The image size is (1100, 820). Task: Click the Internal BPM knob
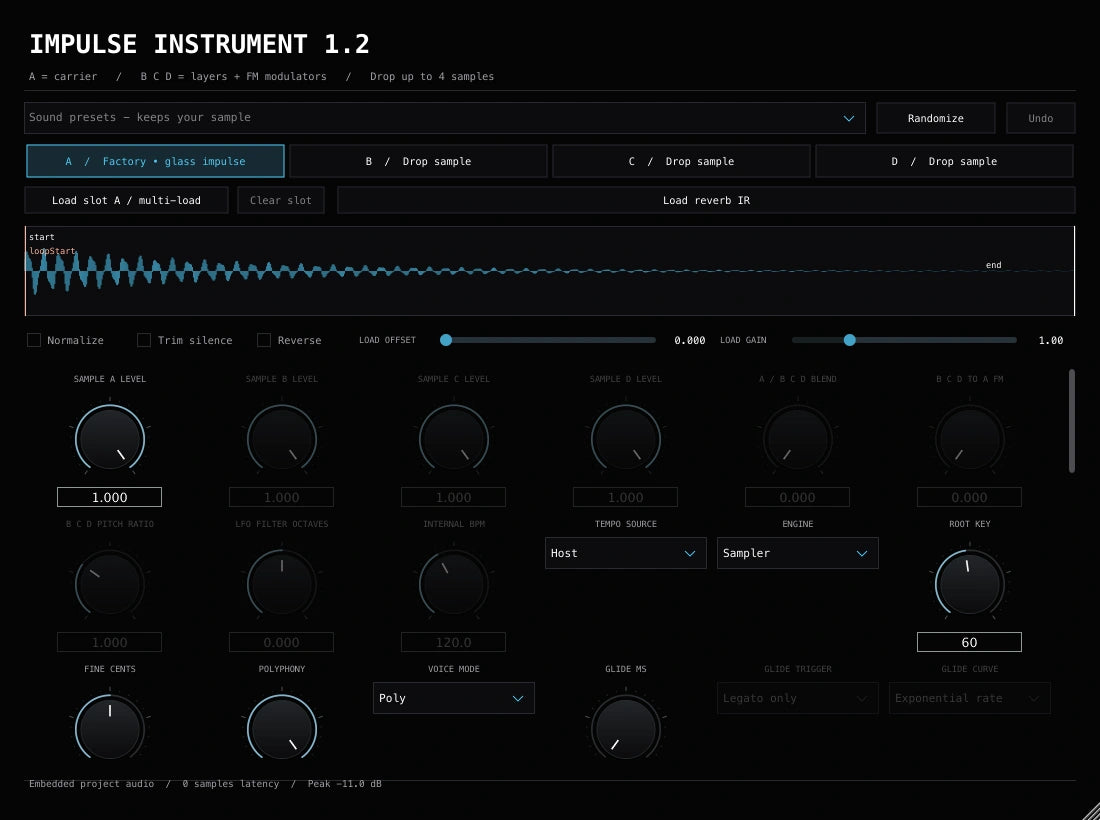coord(453,584)
